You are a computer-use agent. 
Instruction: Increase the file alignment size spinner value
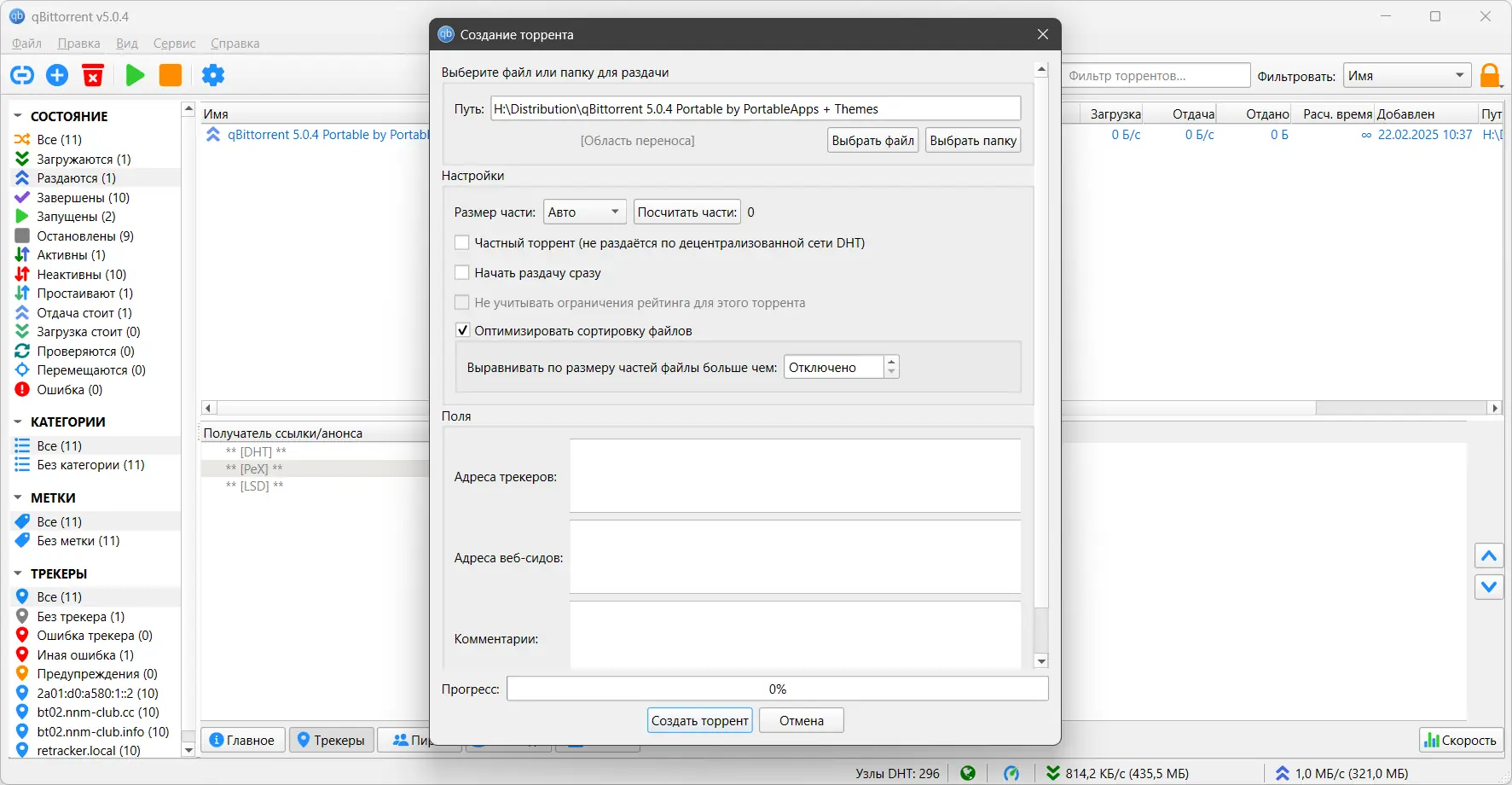point(891,362)
